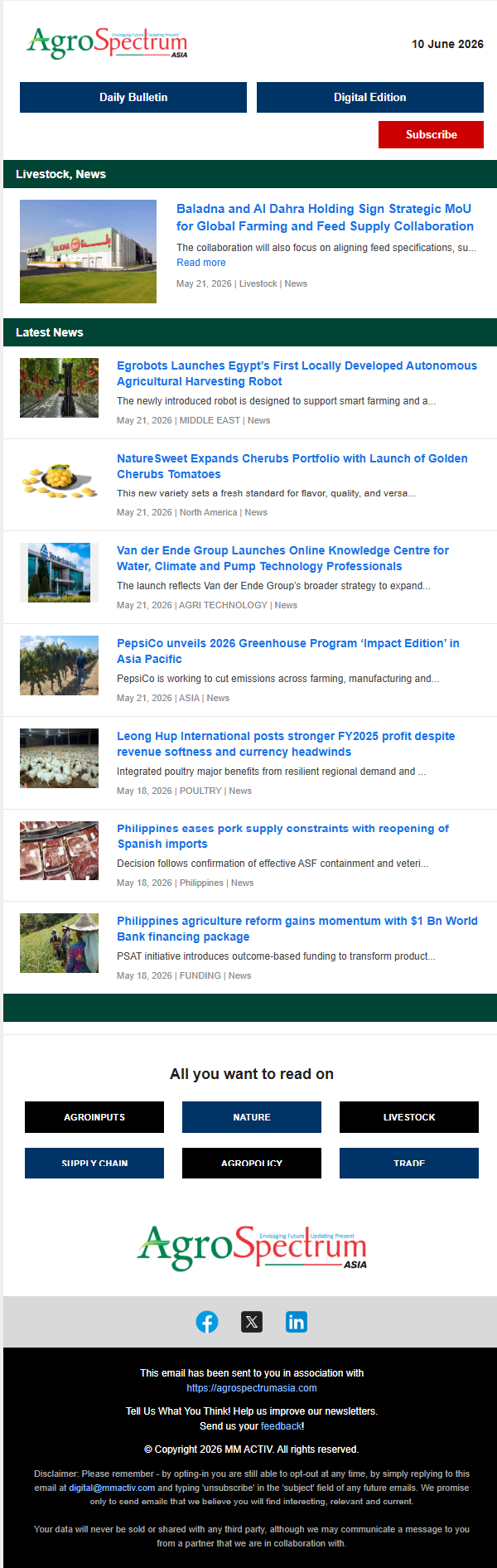Open the Facebook icon in footer
497x1568 pixels.
(207, 1322)
